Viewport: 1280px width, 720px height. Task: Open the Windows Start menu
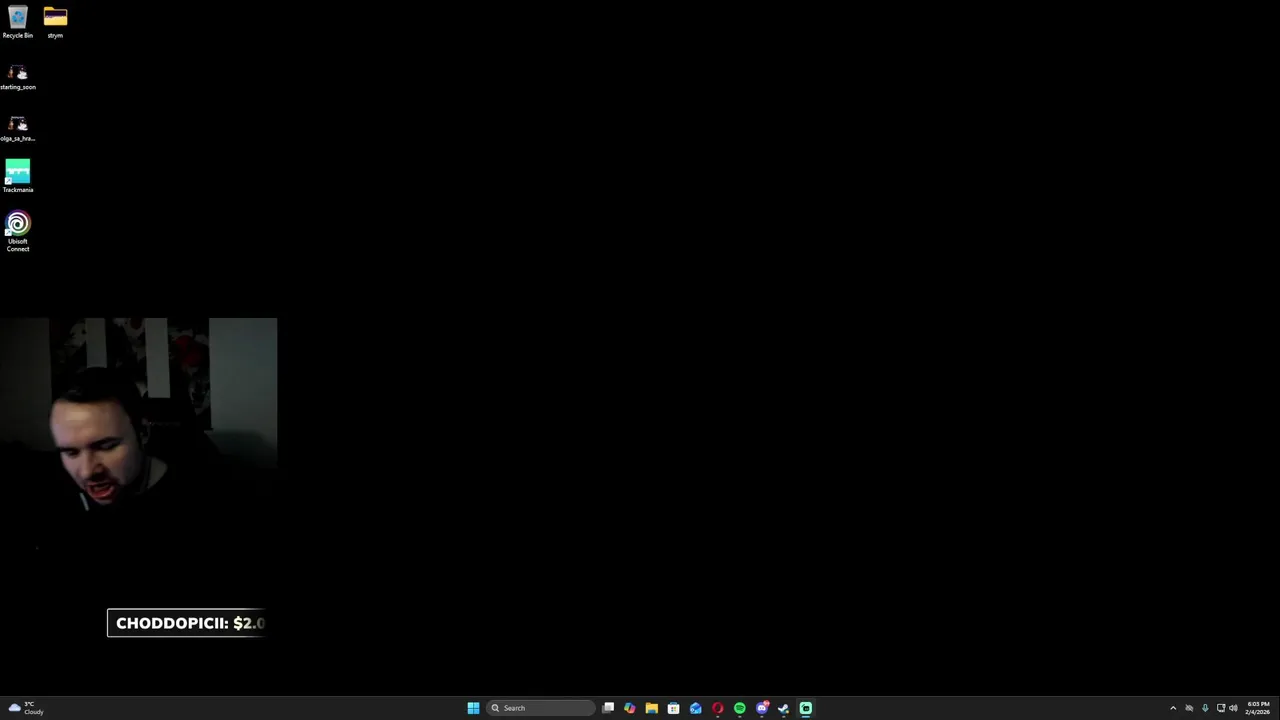(473, 708)
